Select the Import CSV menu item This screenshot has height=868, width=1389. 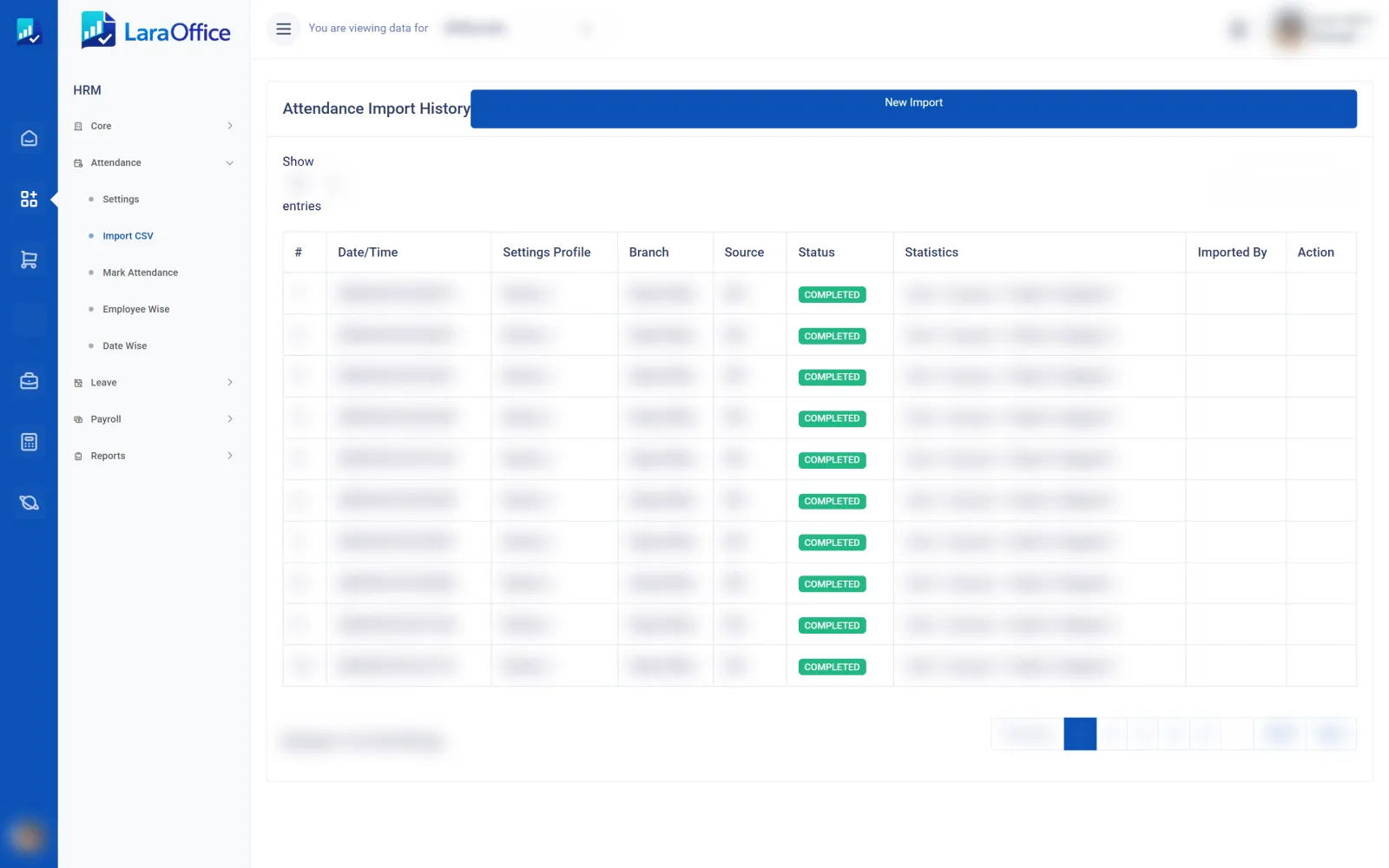(x=128, y=236)
